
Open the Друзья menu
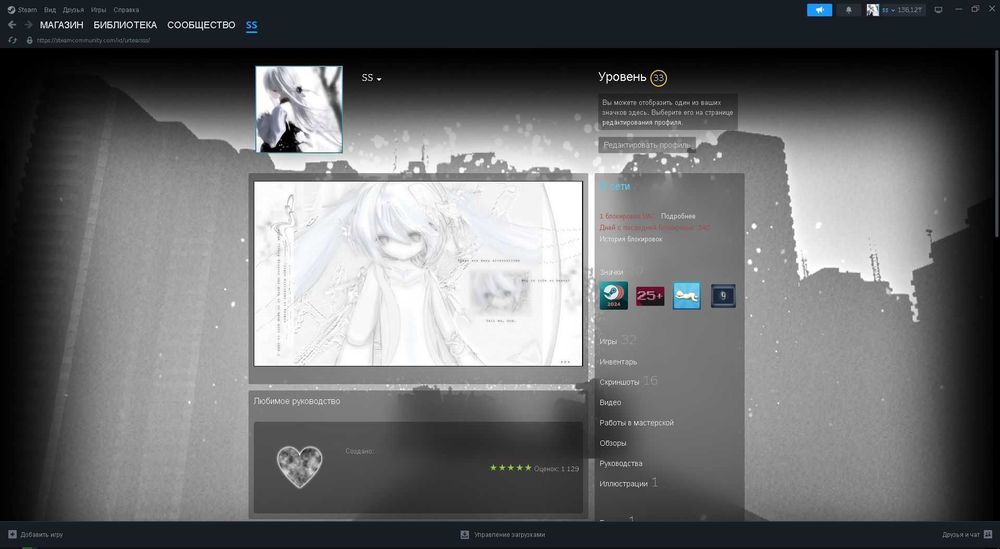[73, 10]
